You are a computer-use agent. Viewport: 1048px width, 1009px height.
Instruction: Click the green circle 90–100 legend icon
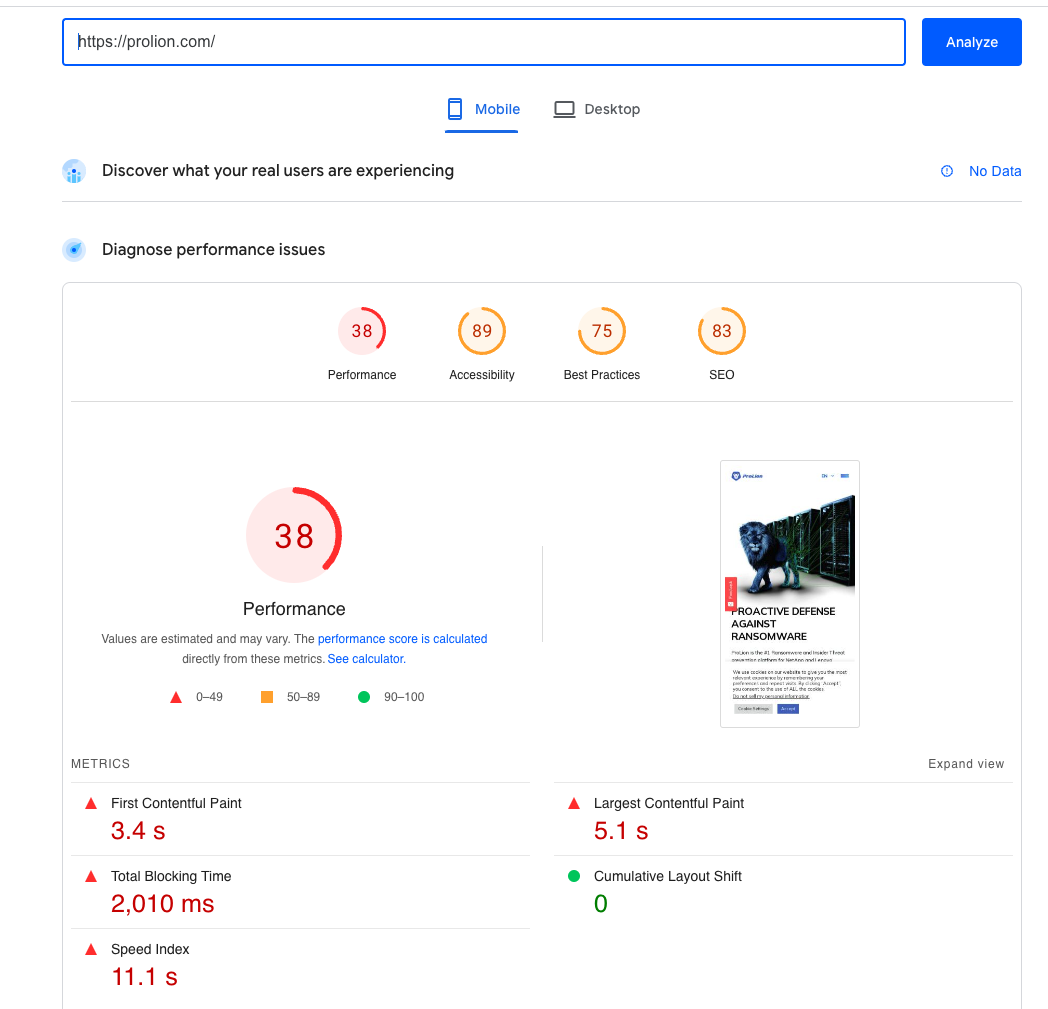point(364,697)
